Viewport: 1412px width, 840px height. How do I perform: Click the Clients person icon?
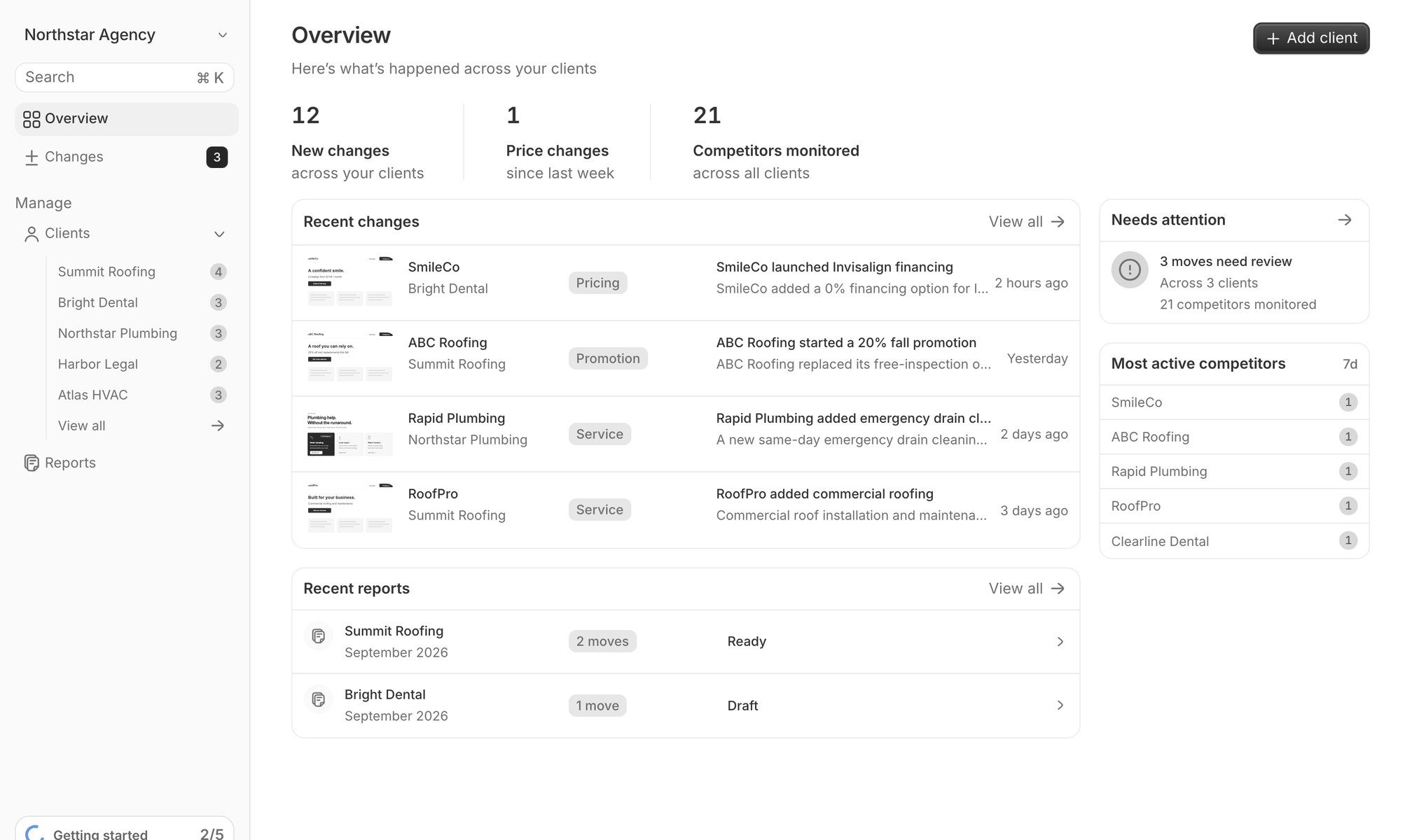tap(32, 234)
